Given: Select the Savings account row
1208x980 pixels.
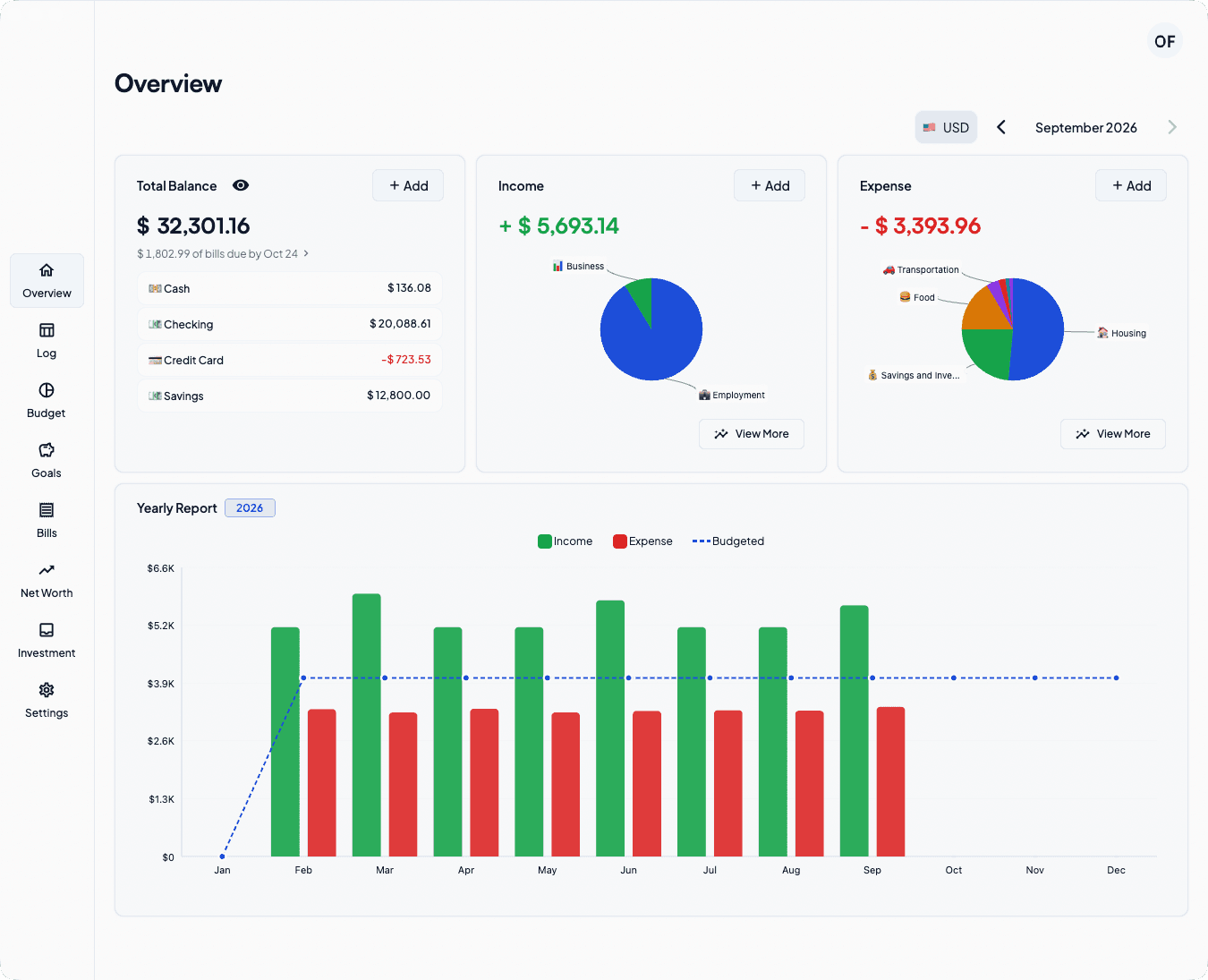Looking at the screenshot, I should pyautogui.click(x=290, y=396).
